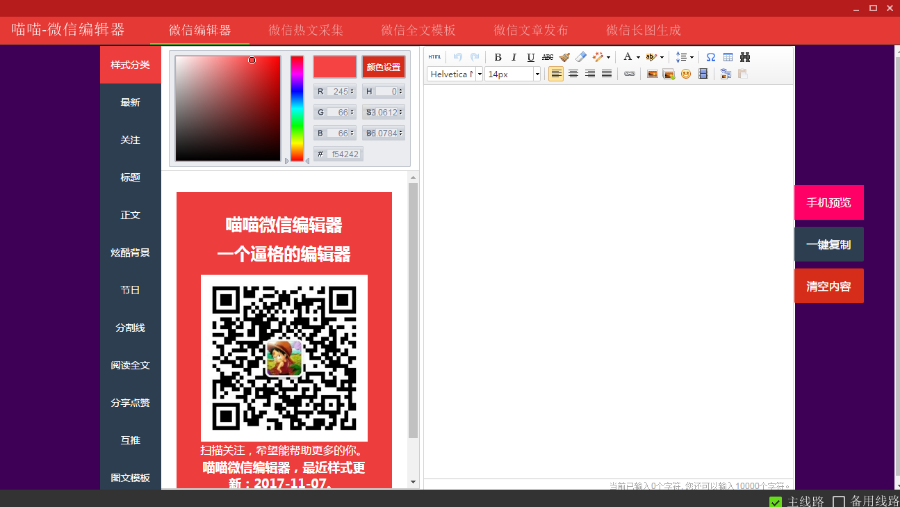Insert special character with Omega icon
The height and width of the screenshot is (507, 900).
point(711,57)
